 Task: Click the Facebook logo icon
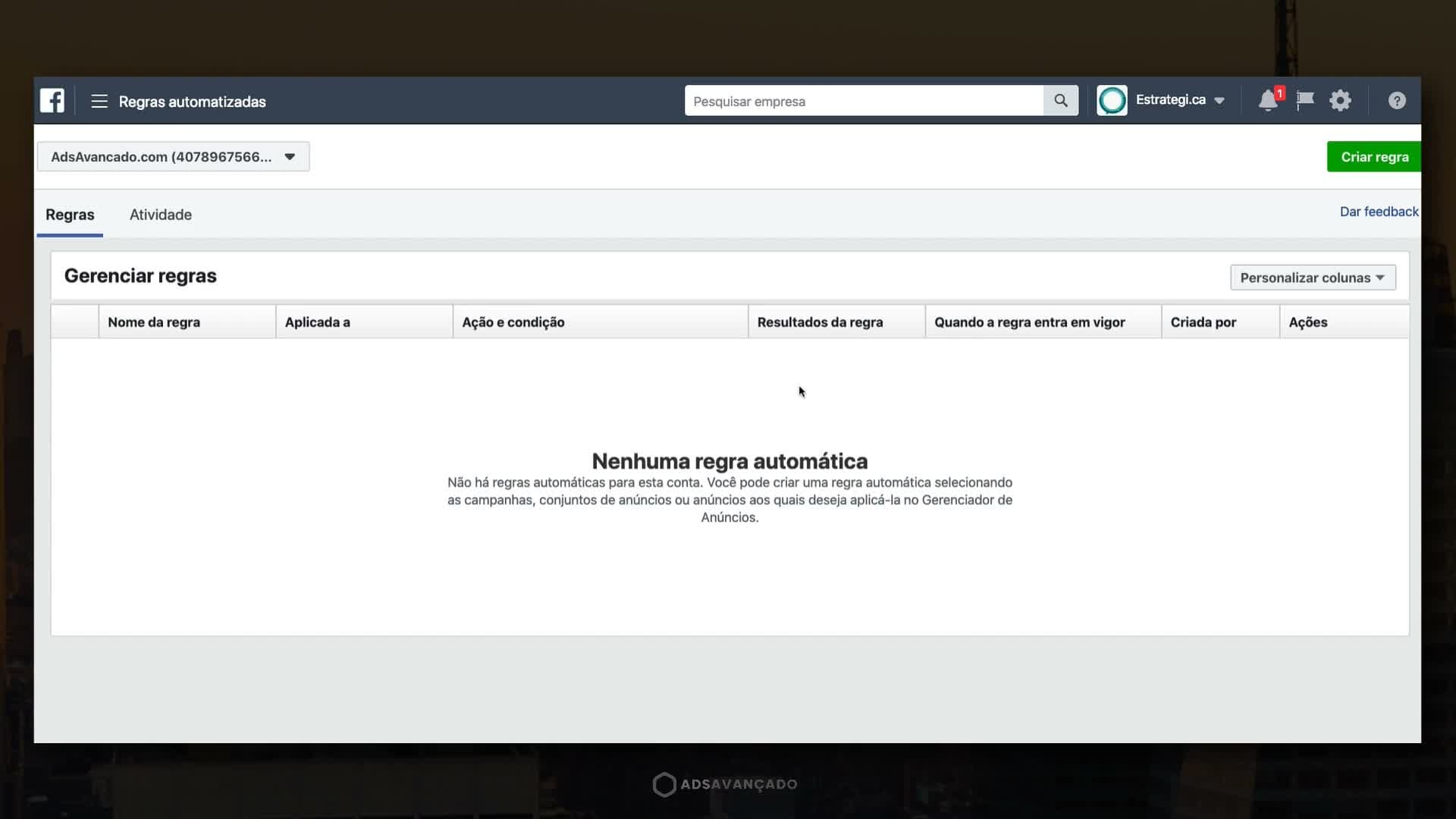52,100
